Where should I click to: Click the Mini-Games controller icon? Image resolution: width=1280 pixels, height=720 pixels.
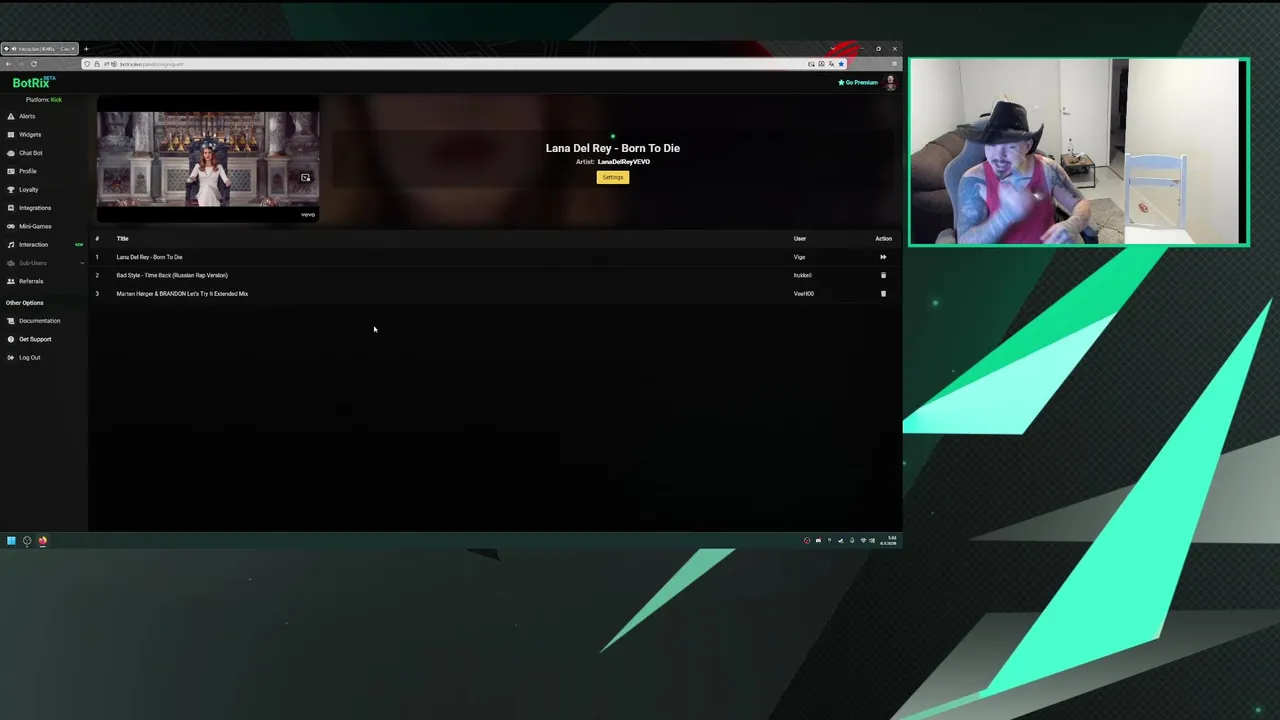point(11,226)
